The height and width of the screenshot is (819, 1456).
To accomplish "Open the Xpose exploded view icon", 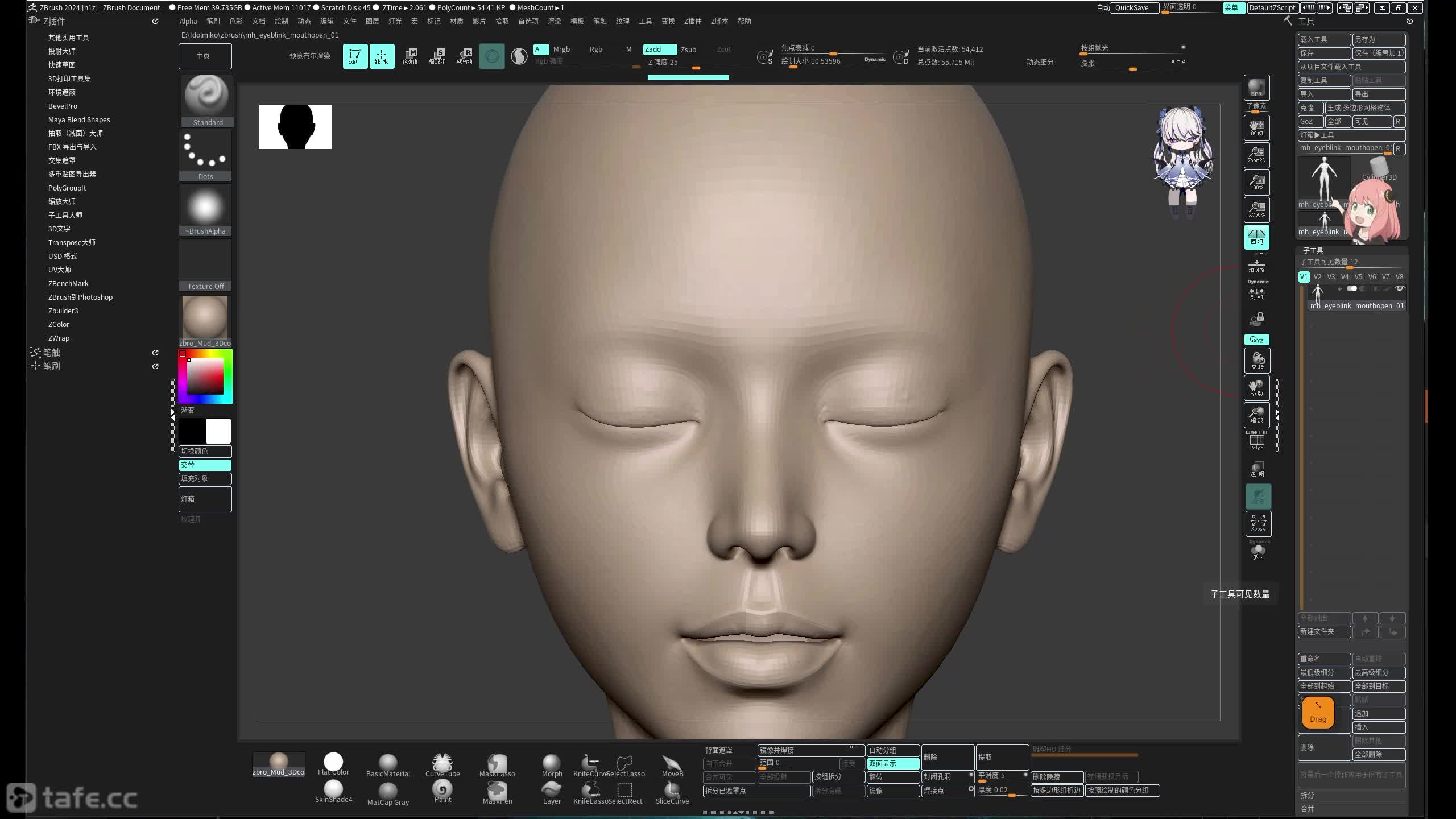I will pos(1258,524).
